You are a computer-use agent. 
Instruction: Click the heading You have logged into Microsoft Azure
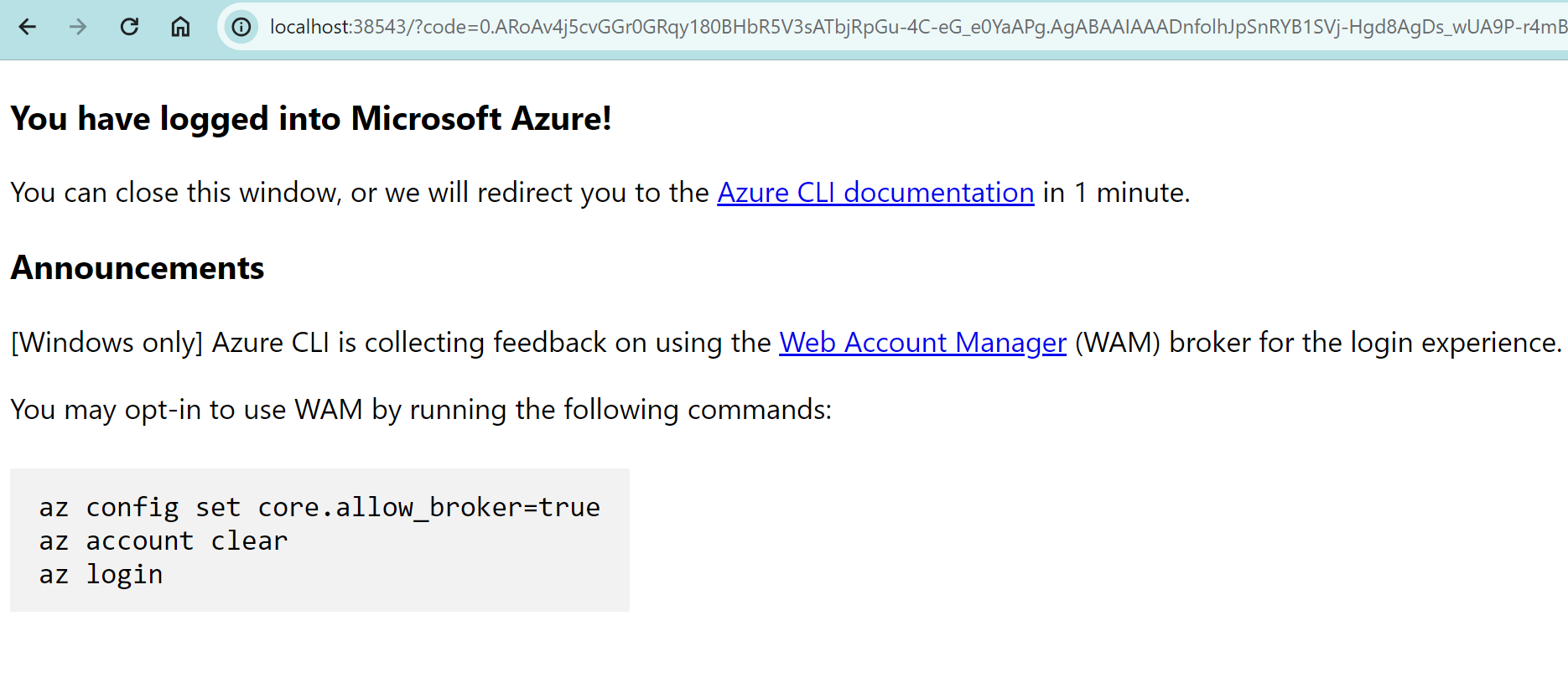click(310, 118)
